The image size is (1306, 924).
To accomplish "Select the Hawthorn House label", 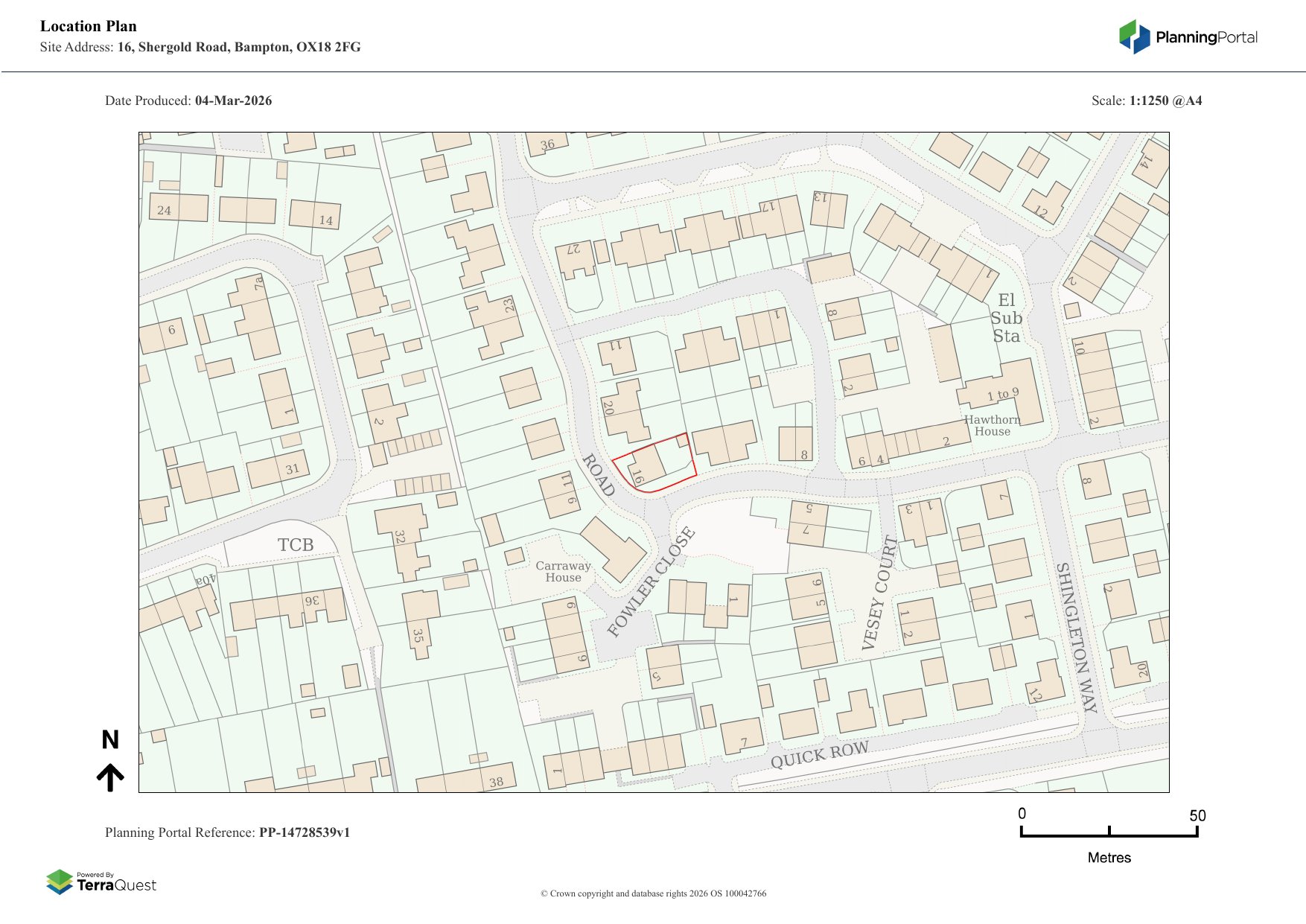I will [992, 426].
